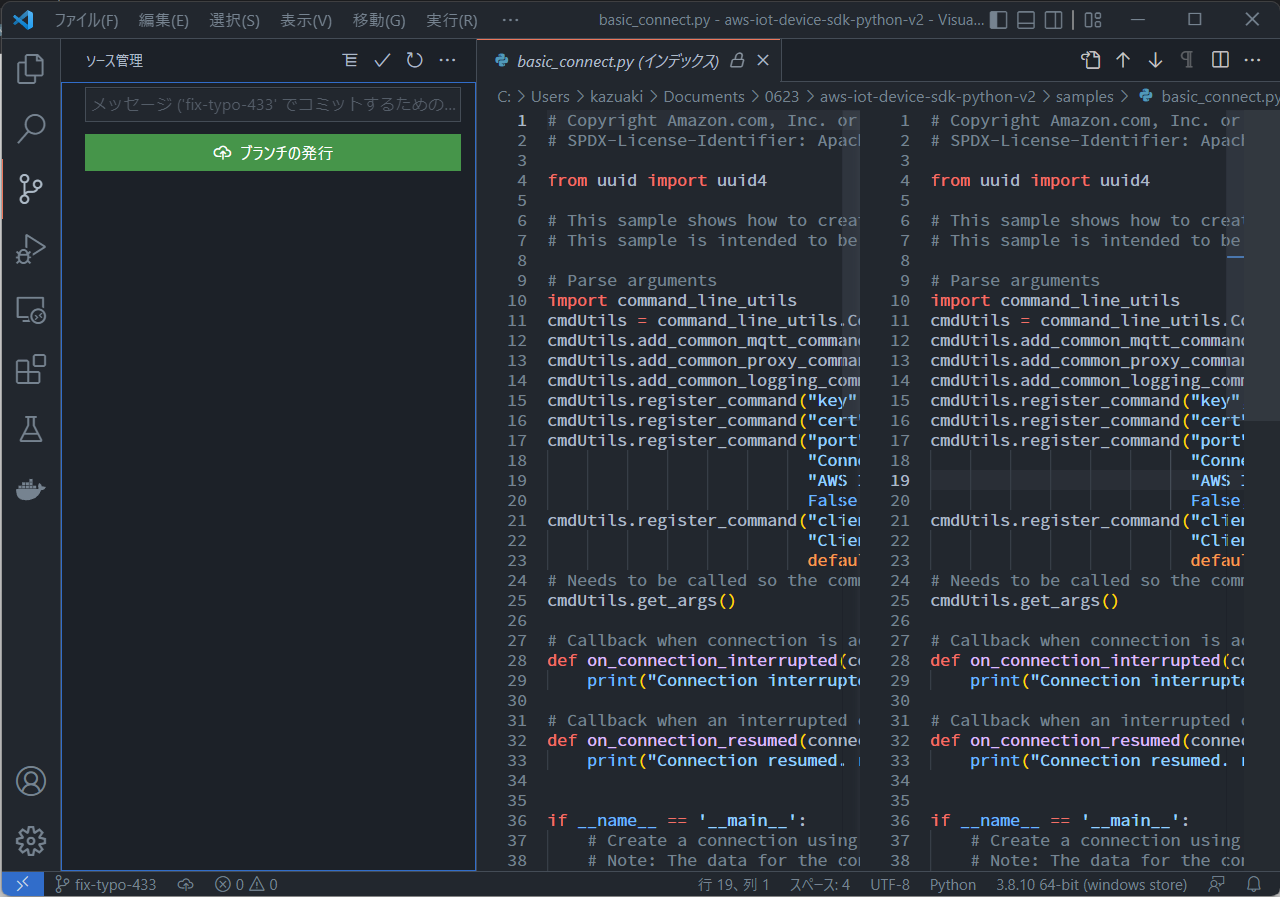Open the 編集(E) menu

point(164,20)
